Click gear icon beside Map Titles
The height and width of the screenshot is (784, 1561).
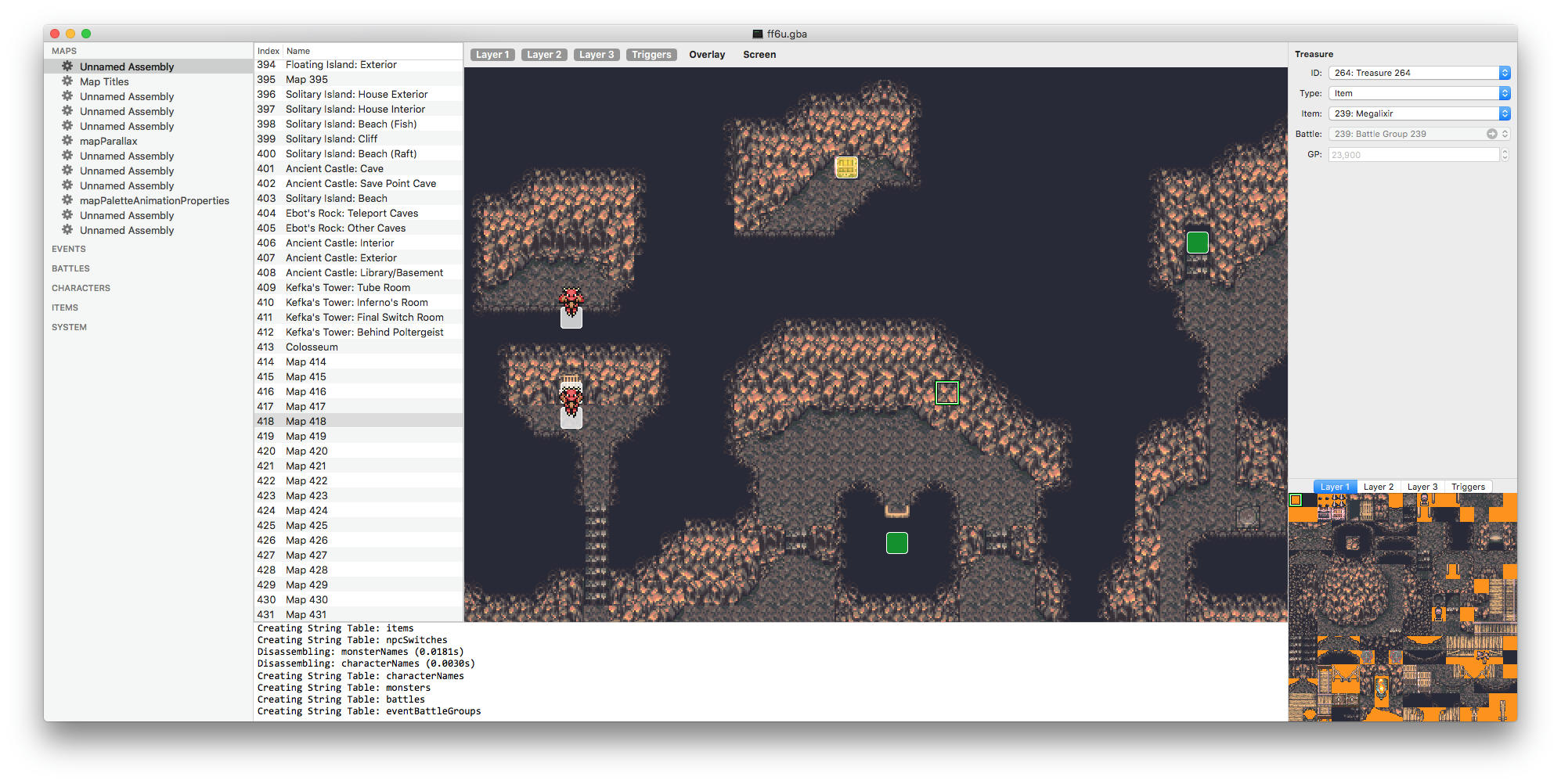tap(67, 81)
